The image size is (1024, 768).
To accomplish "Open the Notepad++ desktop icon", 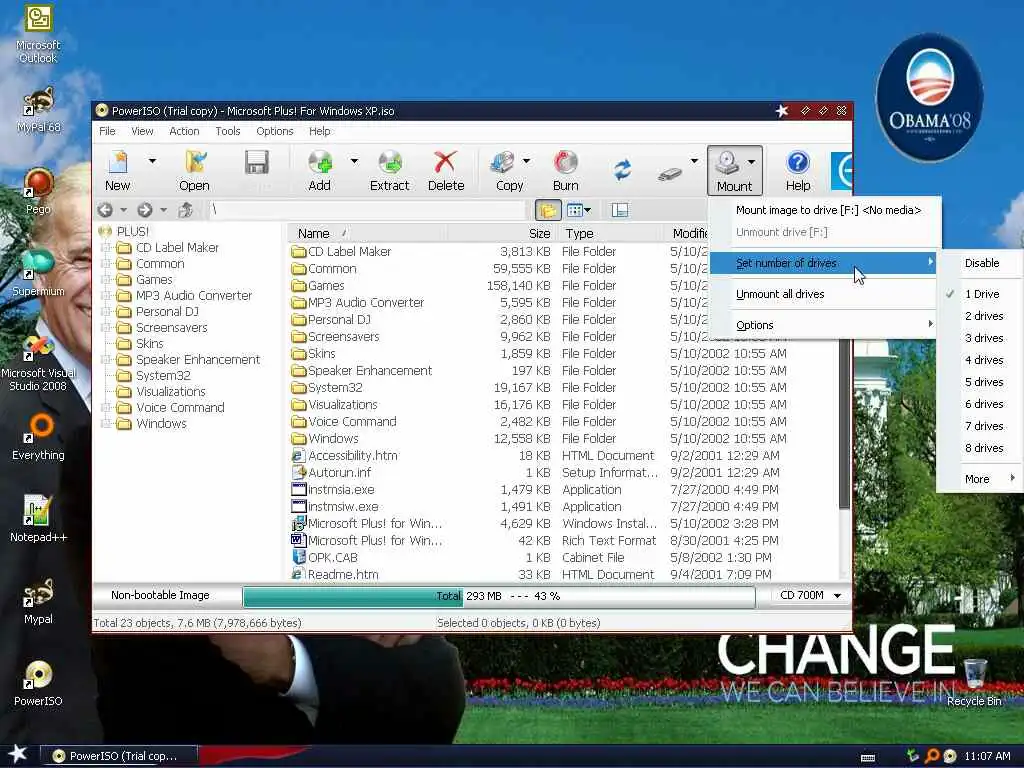I will coord(38,519).
